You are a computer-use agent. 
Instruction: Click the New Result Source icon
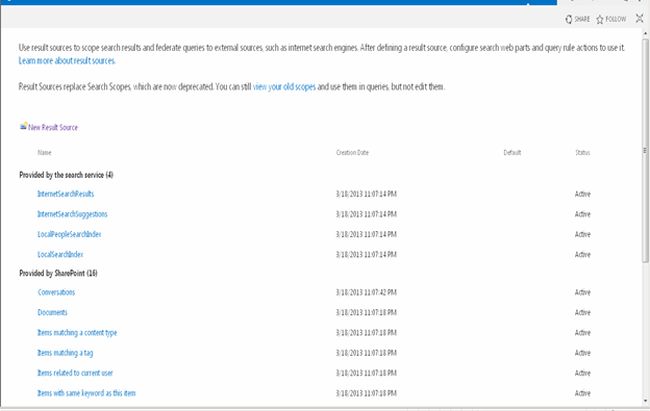(23, 126)
